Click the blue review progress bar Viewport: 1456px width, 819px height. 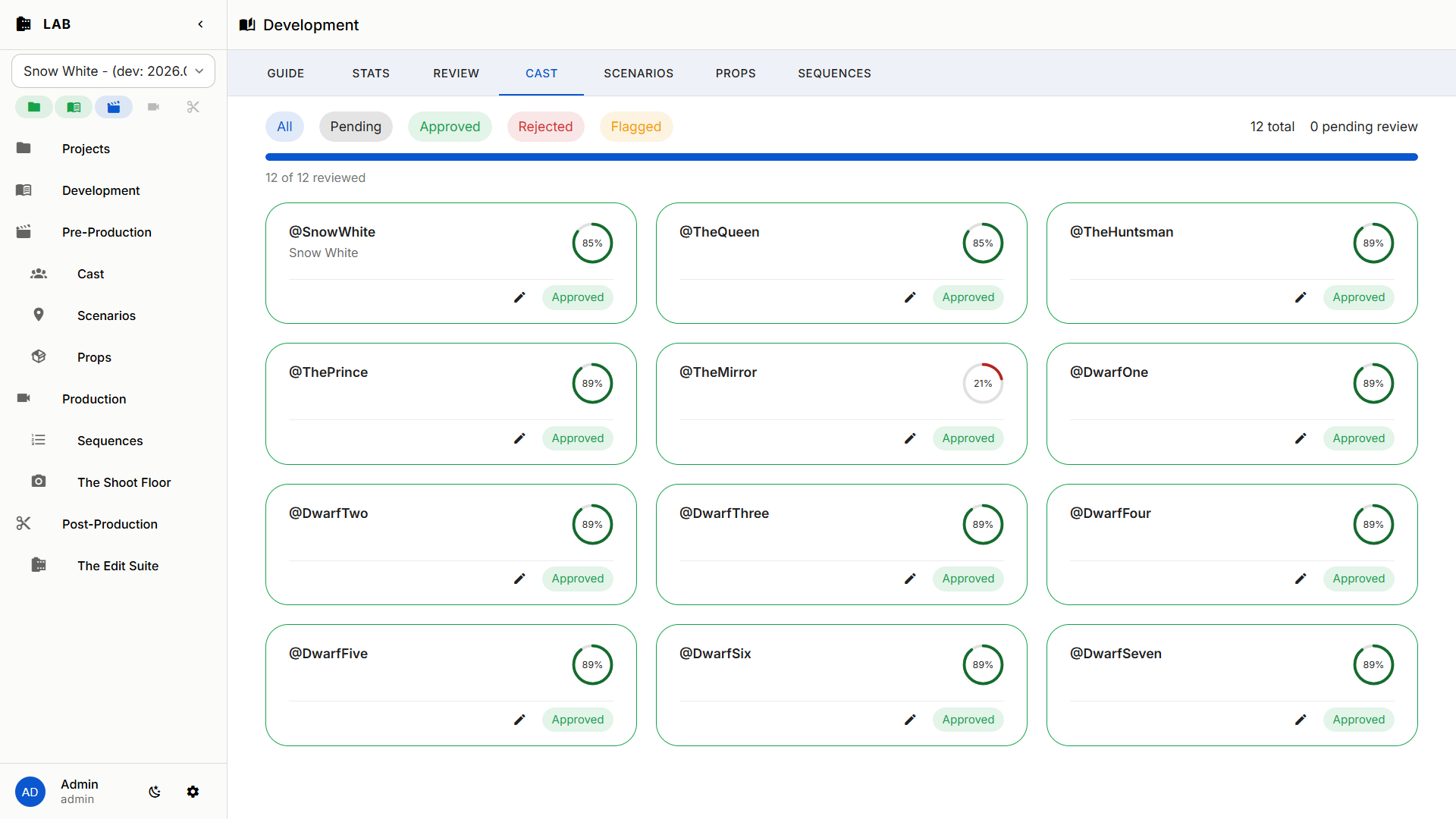coord(842,157)
